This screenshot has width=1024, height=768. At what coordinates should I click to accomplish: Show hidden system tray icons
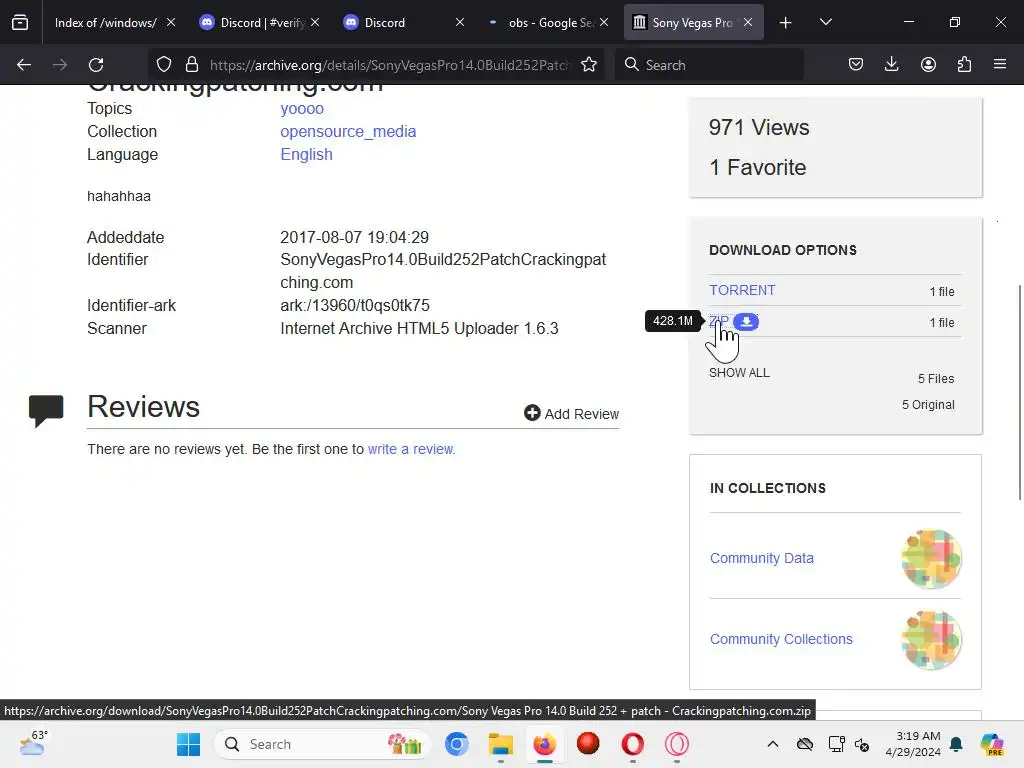(773, 744)
